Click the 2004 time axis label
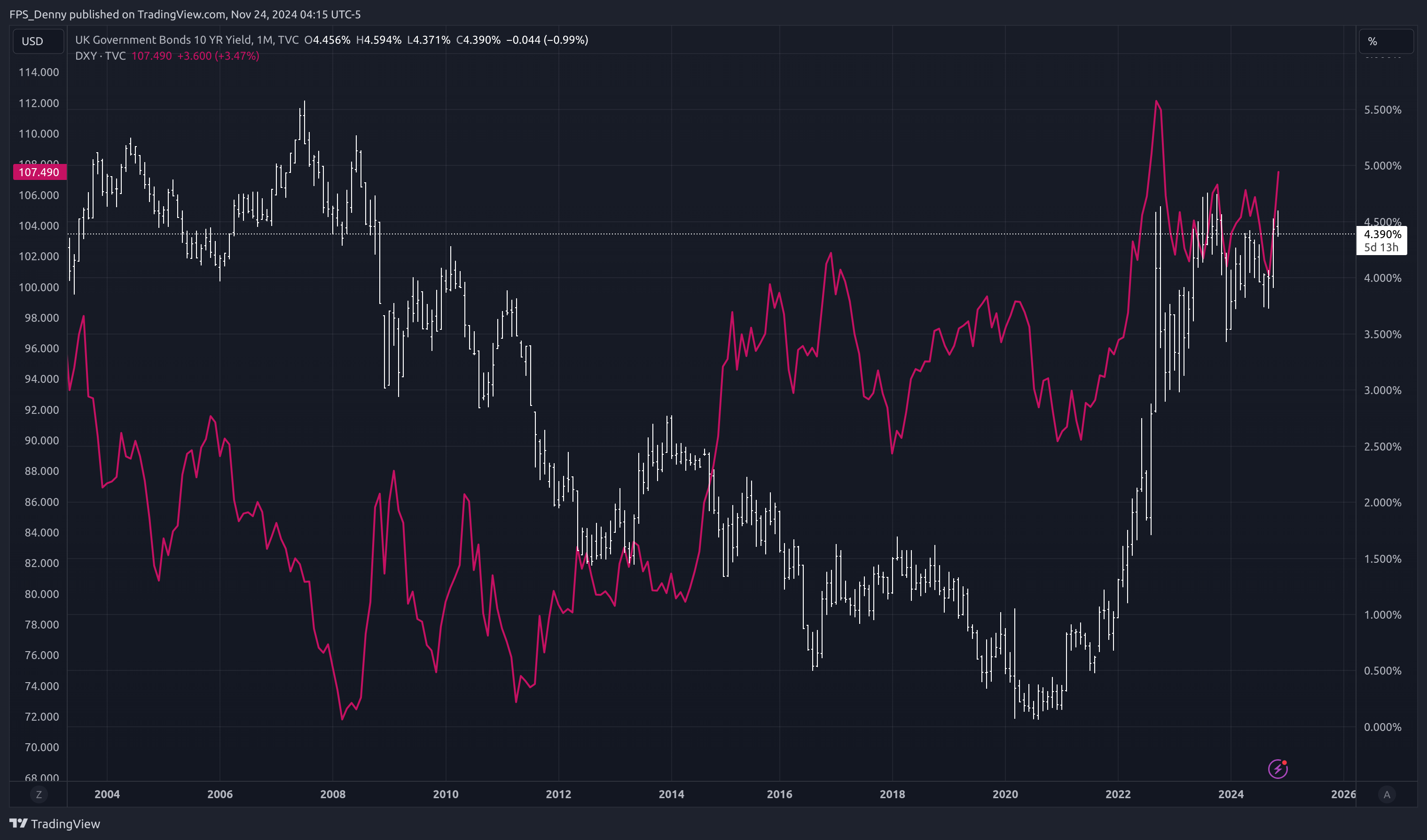The image size is (1427, 840). click(107, 794)
